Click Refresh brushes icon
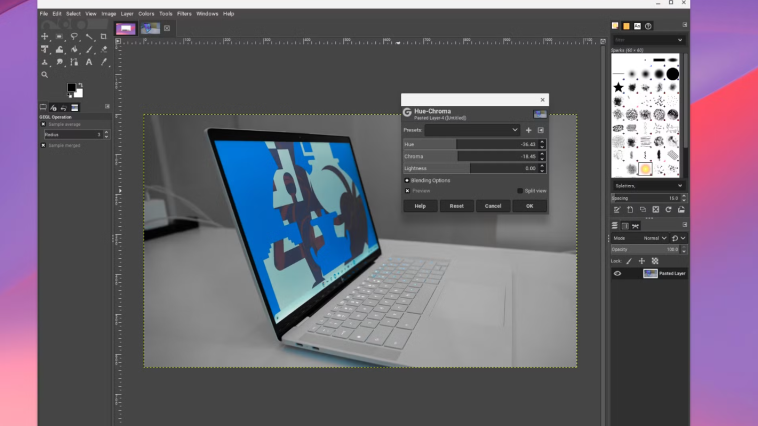The height and width of the screenshot is (426, 758). (669, 210)
